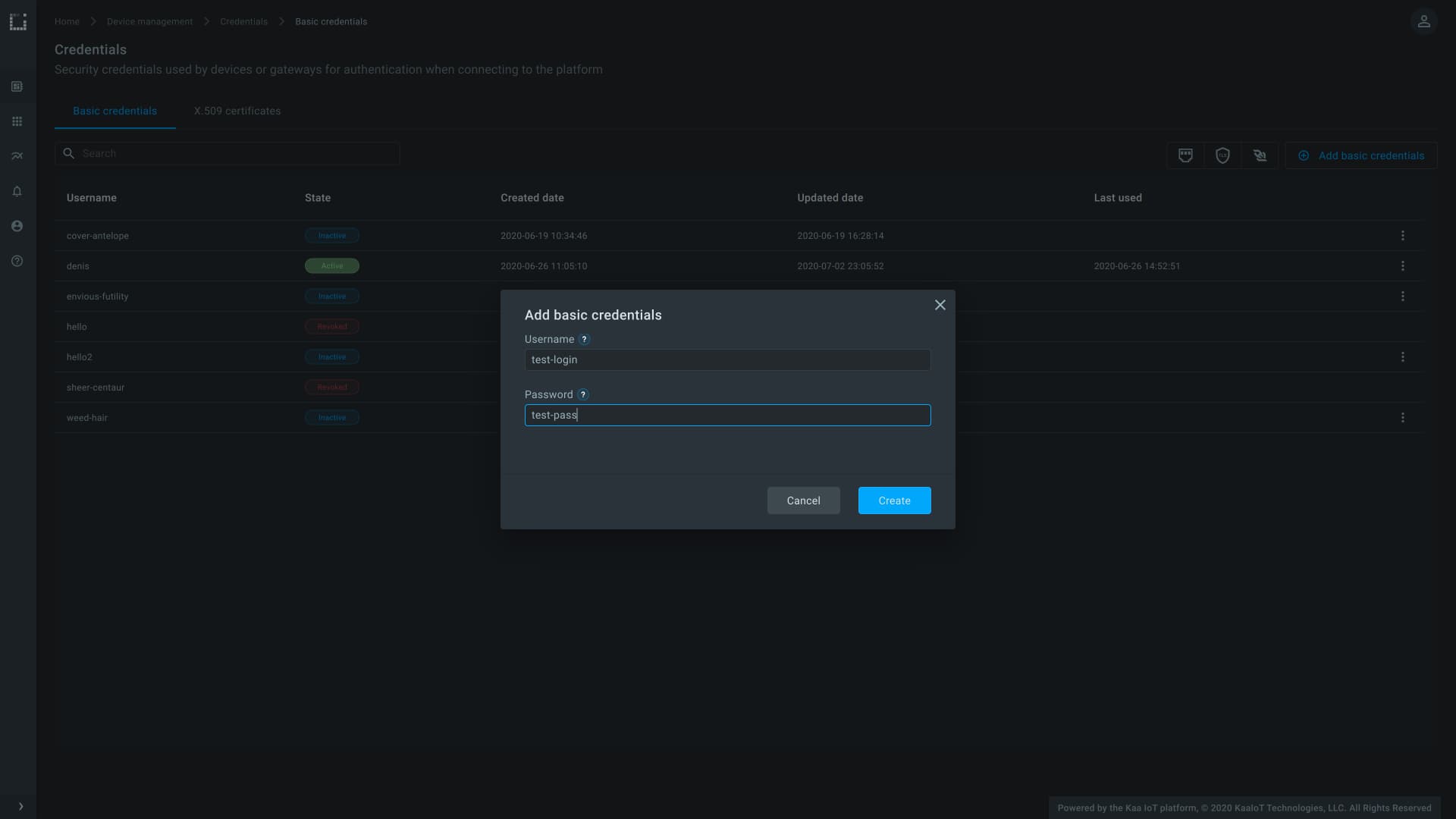The height and width of the screenshot is (819, 1456).
Task: Click the search magnifier icon
Action: [x=68, y=153]
